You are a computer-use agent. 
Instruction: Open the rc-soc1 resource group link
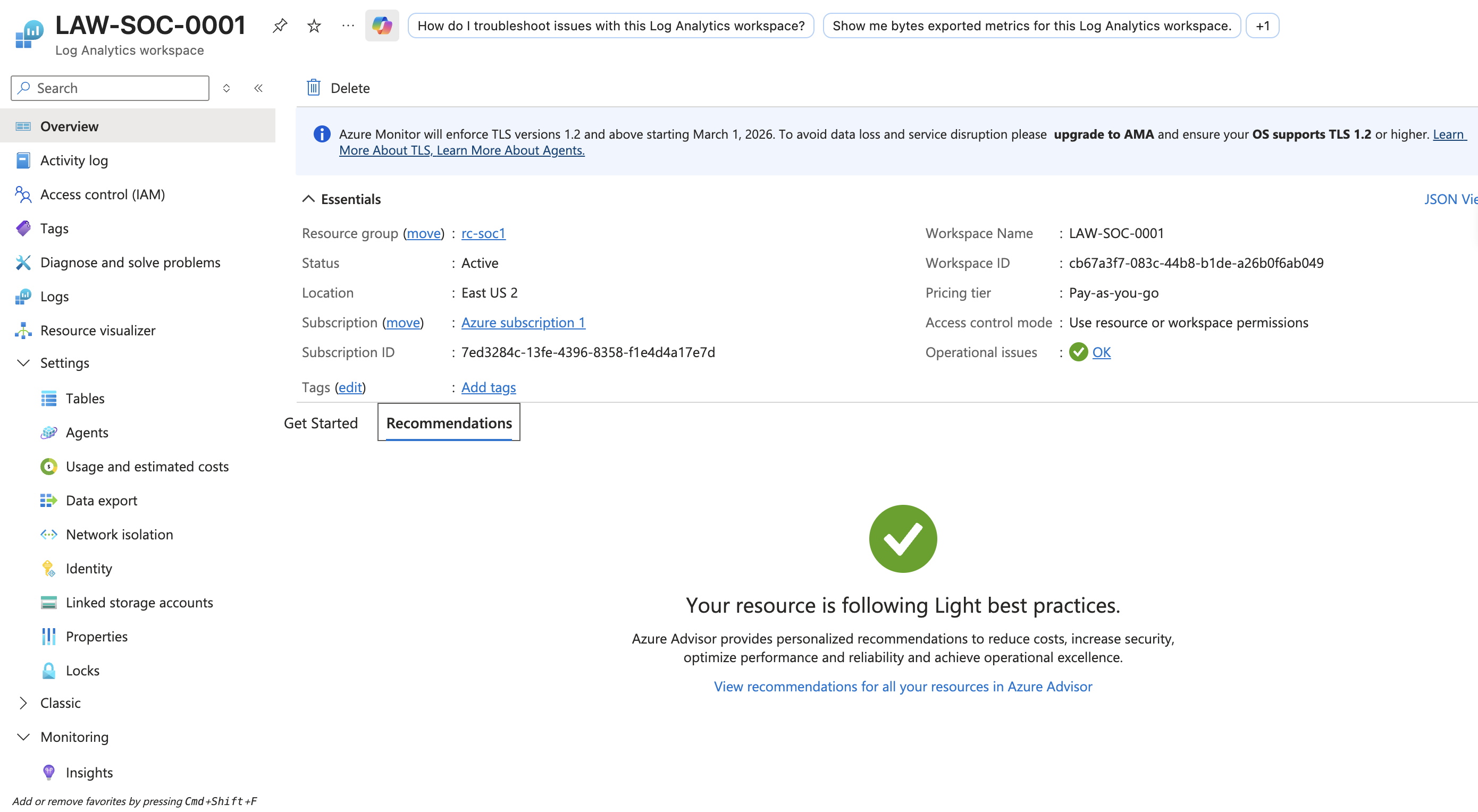coord(483,233)
